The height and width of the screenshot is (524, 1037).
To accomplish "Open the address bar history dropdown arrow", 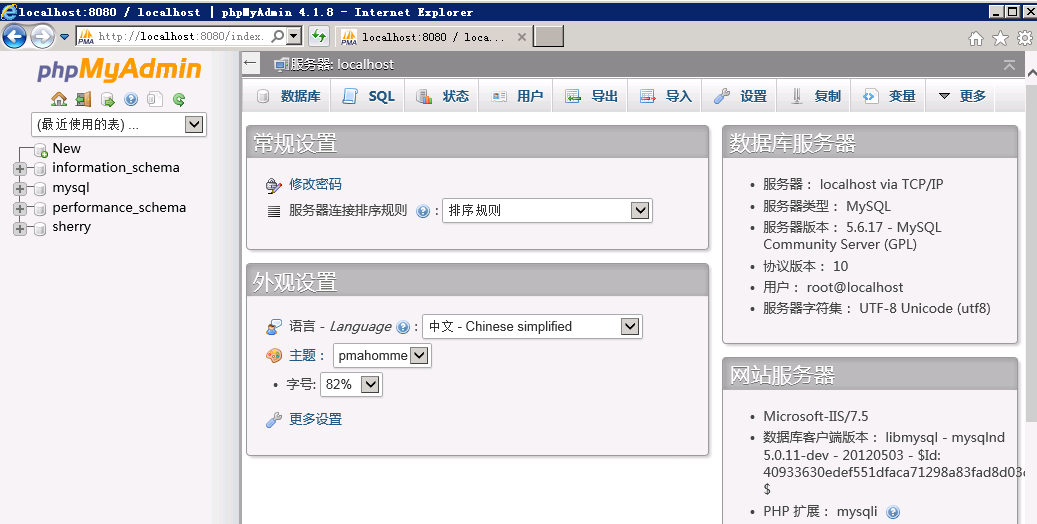I will point(295,36).
